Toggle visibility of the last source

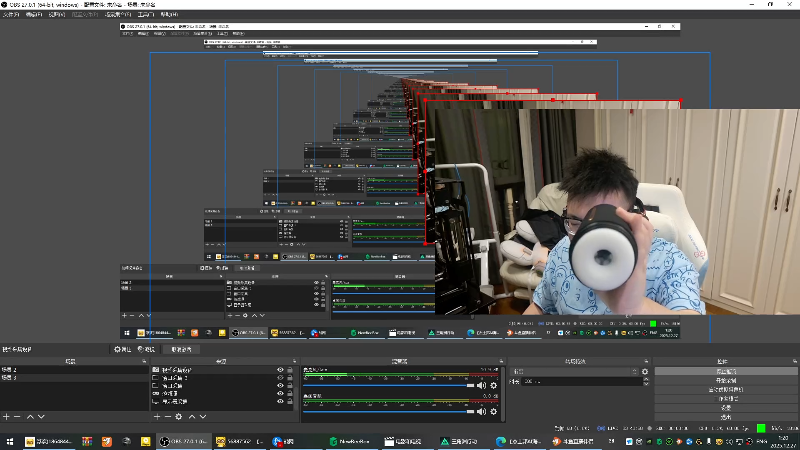pyautogui.click(x=279, y=402)
